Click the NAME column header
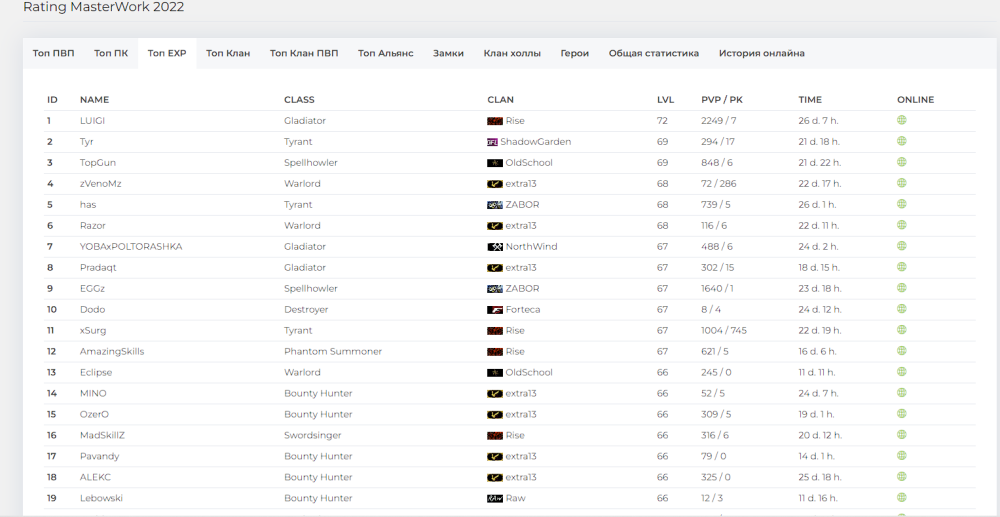The image size is (1000, 517). tap(94, 100)
